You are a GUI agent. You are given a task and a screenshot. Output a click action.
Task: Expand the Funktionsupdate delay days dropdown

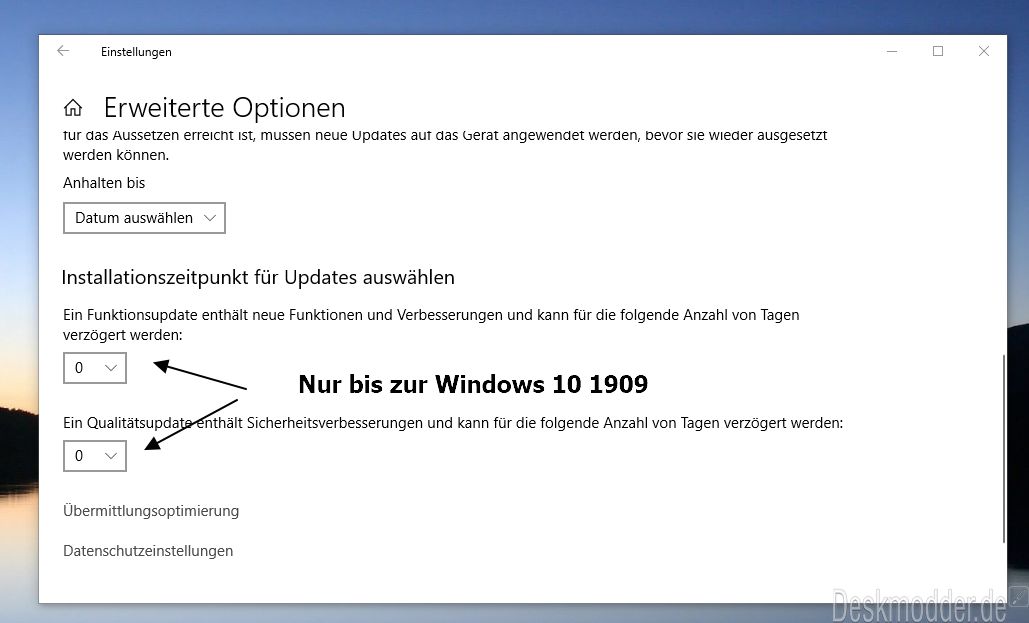coord(95,368)
